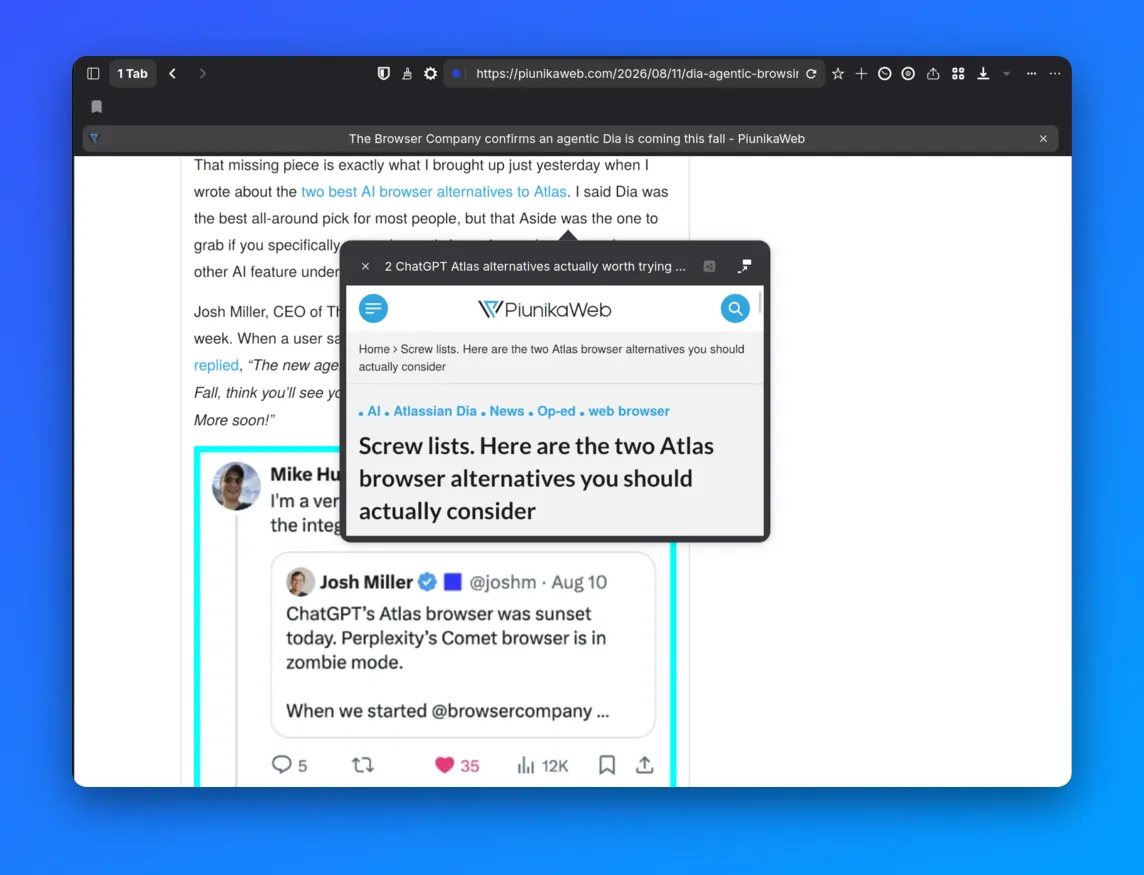Click Josh Miller's blue verified badge
This screenshot has height=875, width=1144.
(x=428, y=582)
